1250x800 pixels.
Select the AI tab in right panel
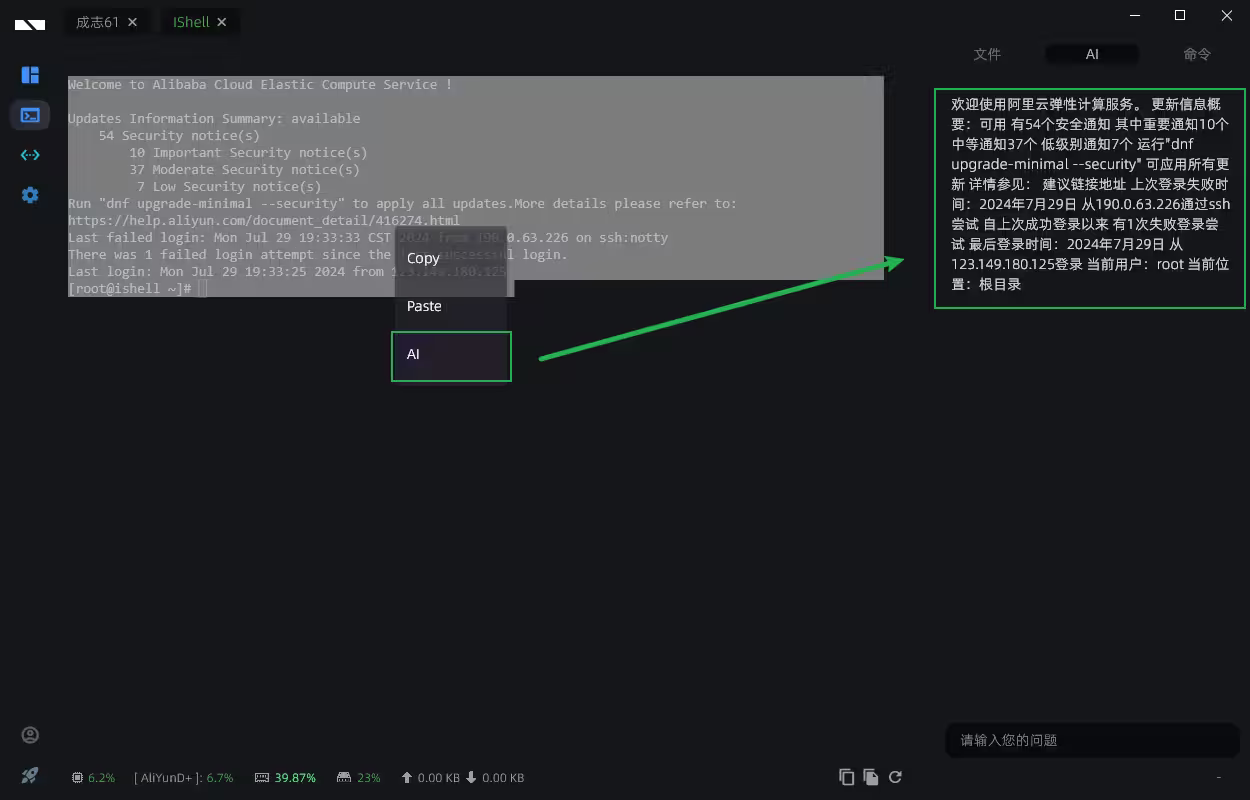(1092, 54)
